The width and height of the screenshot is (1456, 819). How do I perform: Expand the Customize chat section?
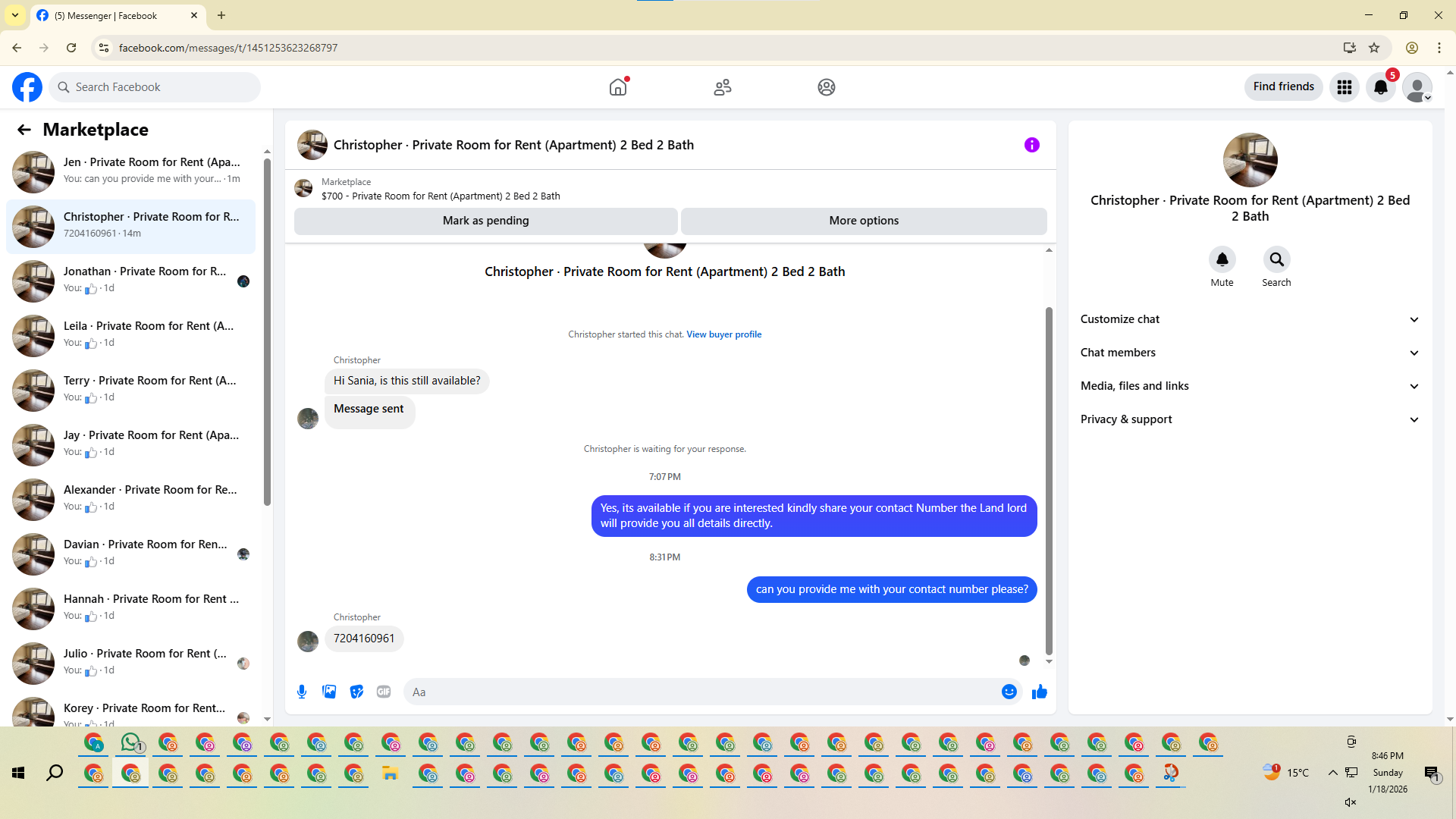coord(1249,319)
